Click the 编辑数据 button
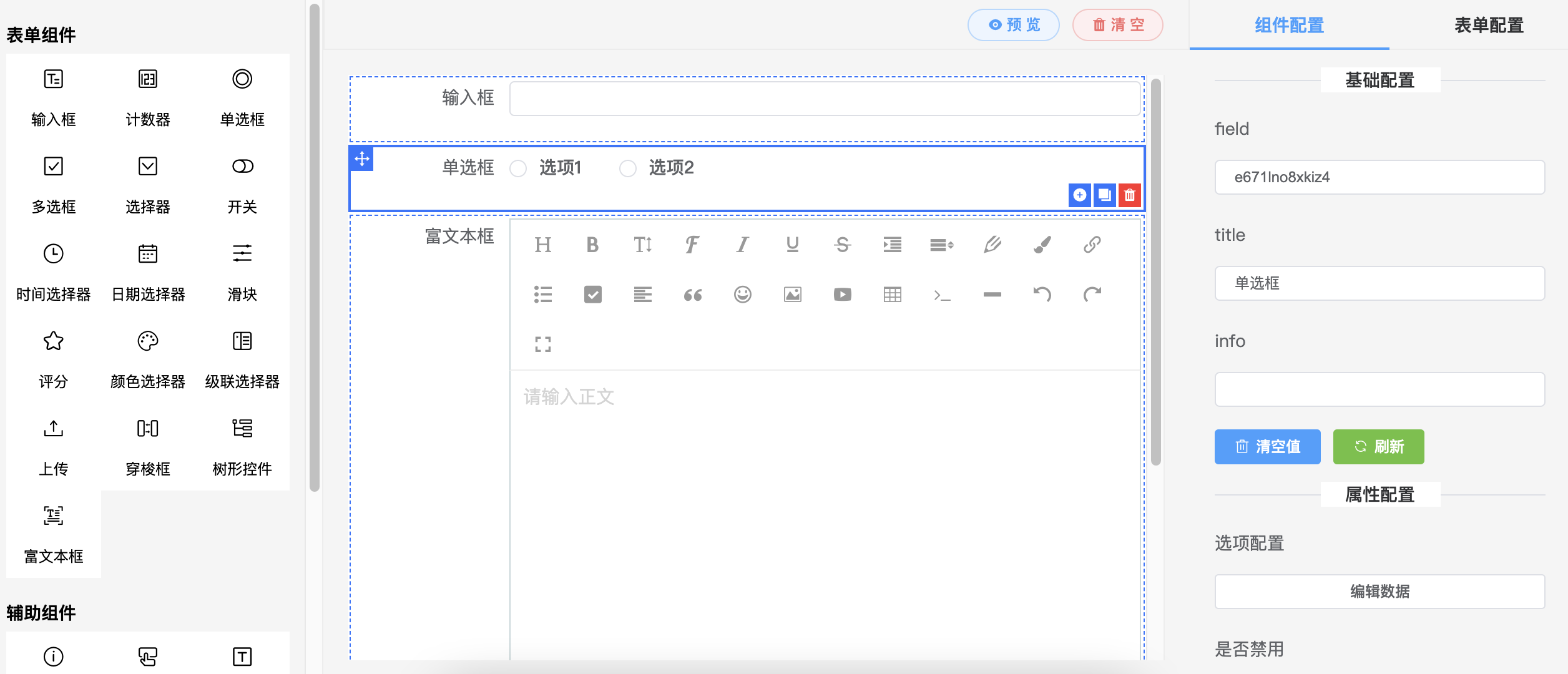This screenshot has width=1568, height=674. point(1379,591)
